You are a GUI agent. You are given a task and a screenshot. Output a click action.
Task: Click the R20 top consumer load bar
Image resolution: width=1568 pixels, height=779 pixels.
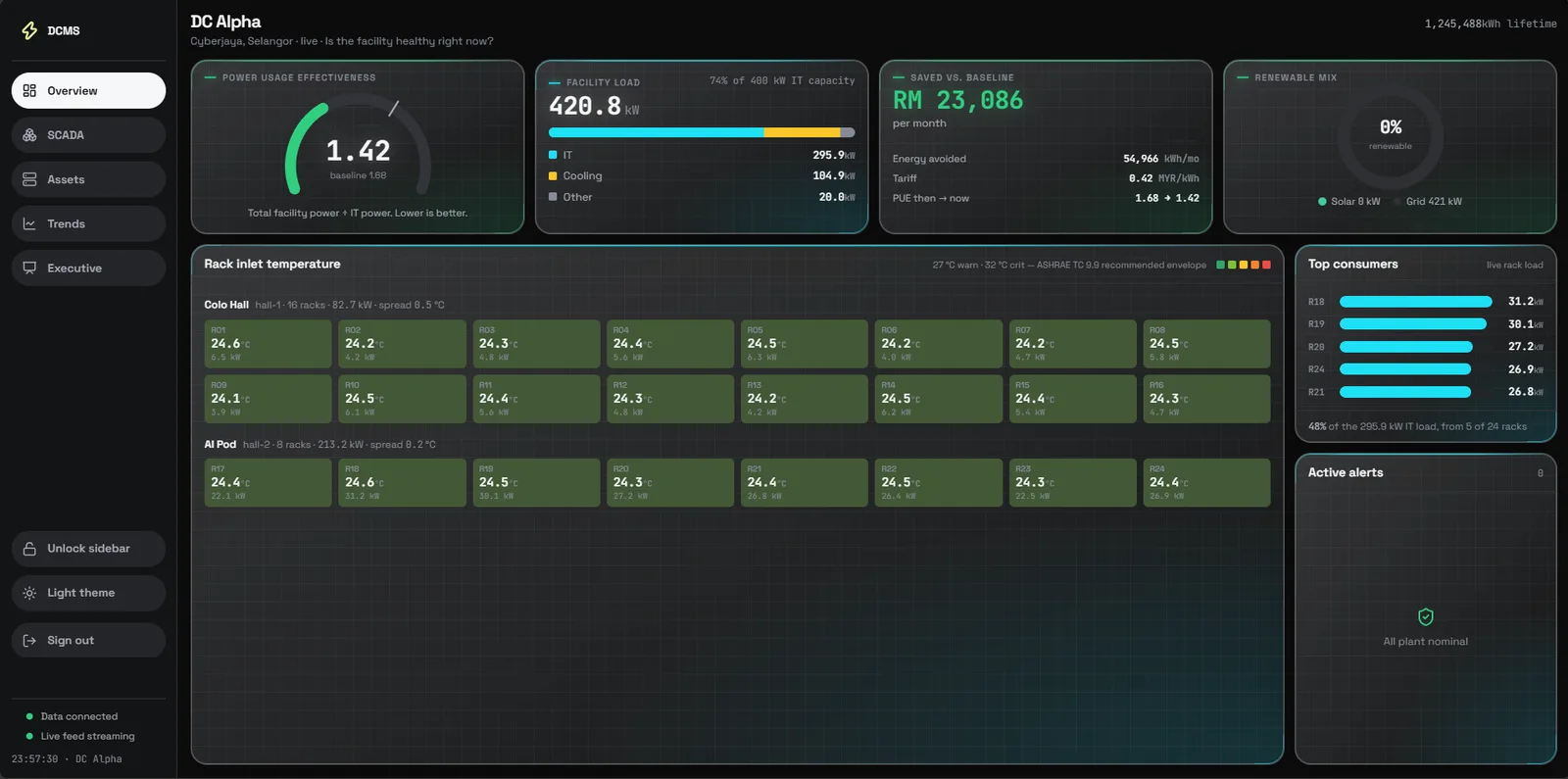(x=1406, y=347)
